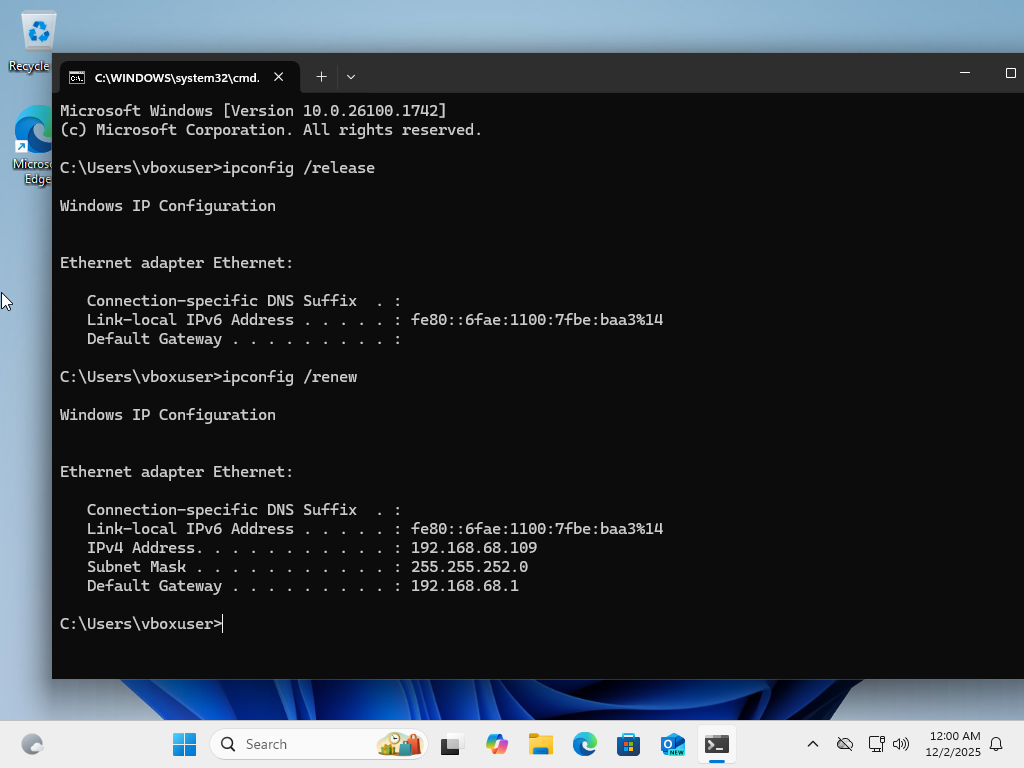
Task: Open a new Terminal tab with plus button
Action: pos(321,77)
